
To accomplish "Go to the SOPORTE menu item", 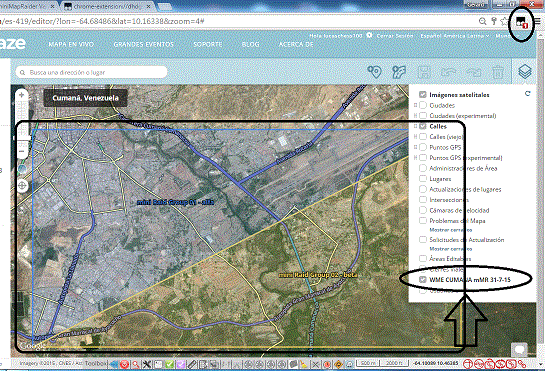I will pos(208,45).
